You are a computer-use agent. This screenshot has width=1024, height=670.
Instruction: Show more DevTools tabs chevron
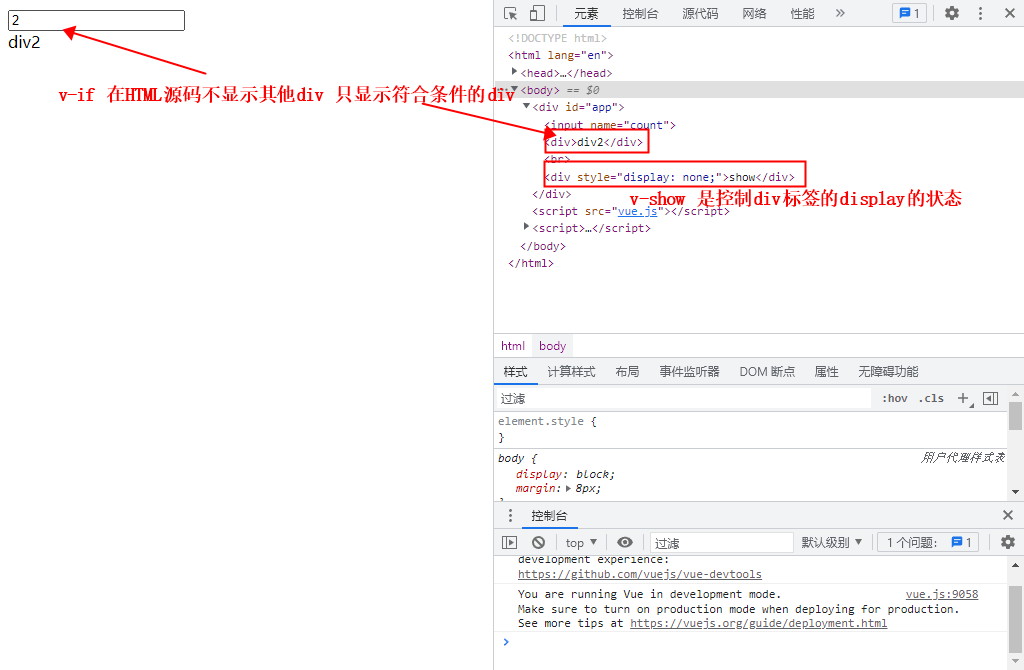tap(840, 13)
